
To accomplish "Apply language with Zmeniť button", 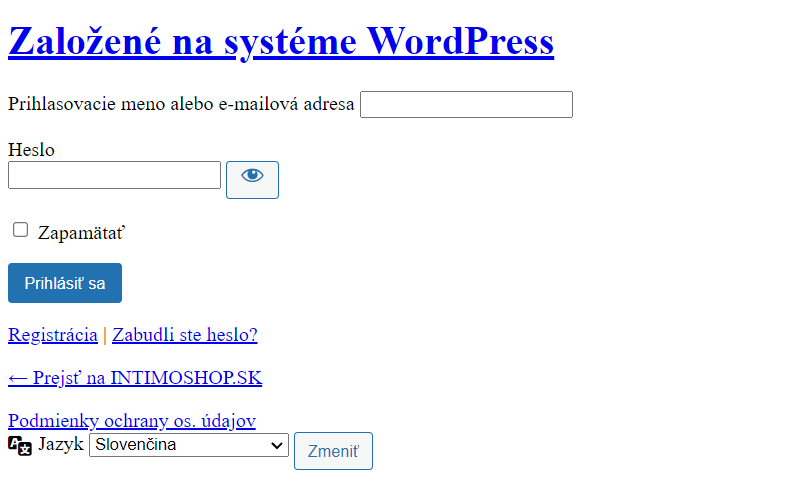I will [333, 451].
